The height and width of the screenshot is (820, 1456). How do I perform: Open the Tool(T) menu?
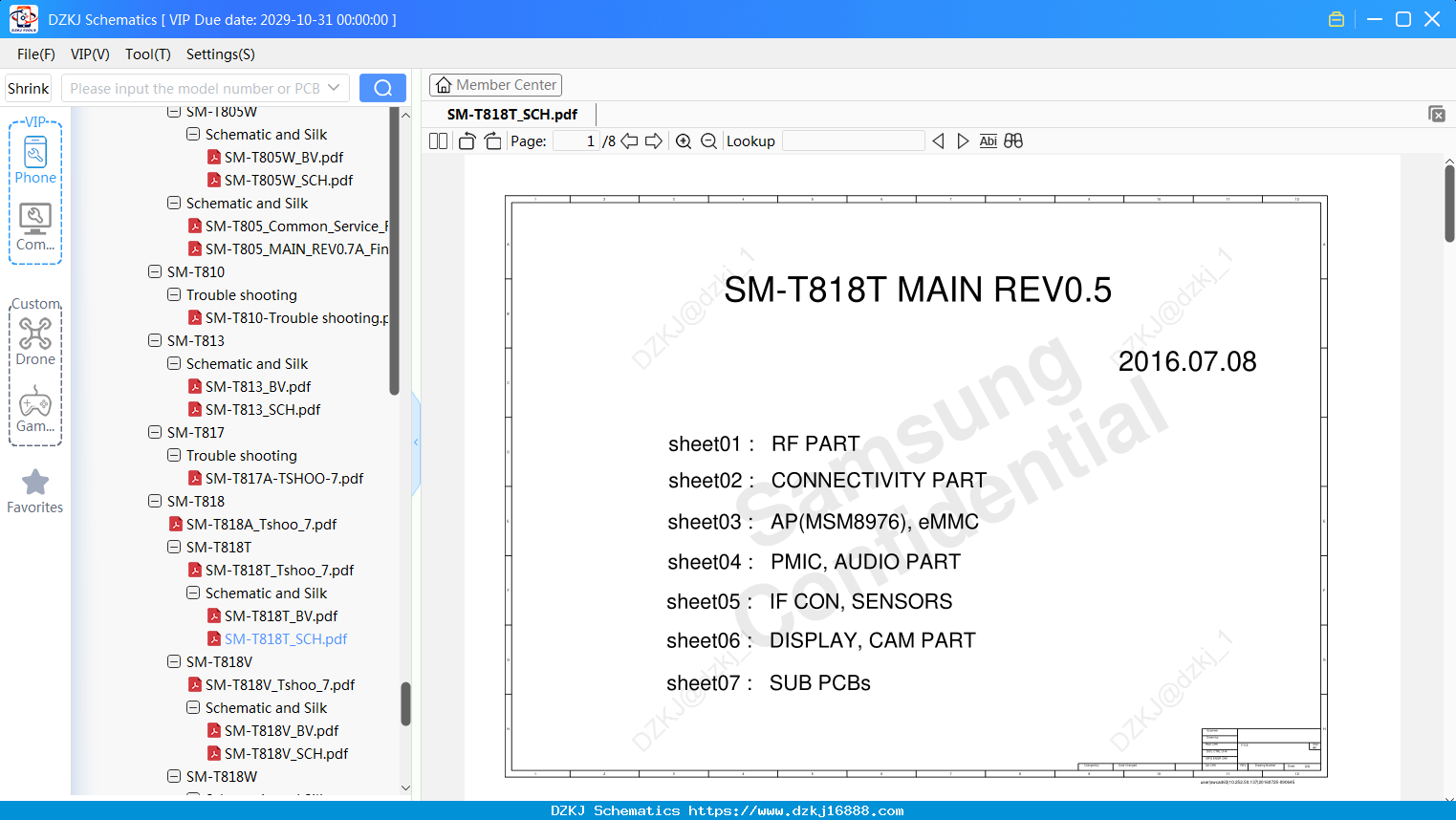pyautogui.click(x=148, y=54)
